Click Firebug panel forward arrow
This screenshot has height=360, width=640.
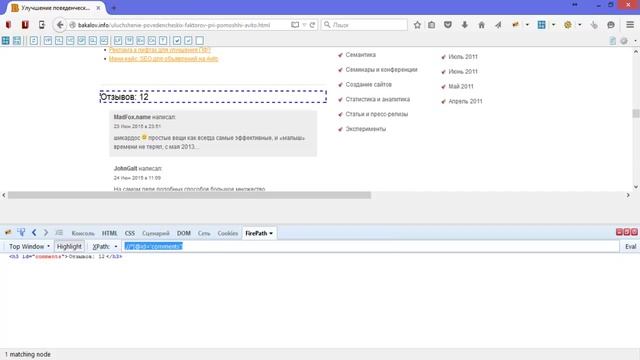click(x=46, y=233)
